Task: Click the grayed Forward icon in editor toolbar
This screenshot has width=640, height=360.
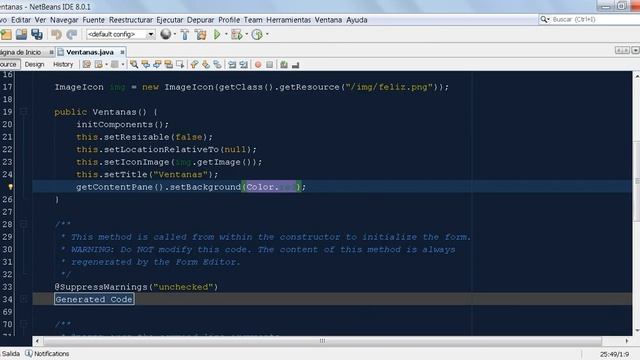Action: tap(115, 64)
